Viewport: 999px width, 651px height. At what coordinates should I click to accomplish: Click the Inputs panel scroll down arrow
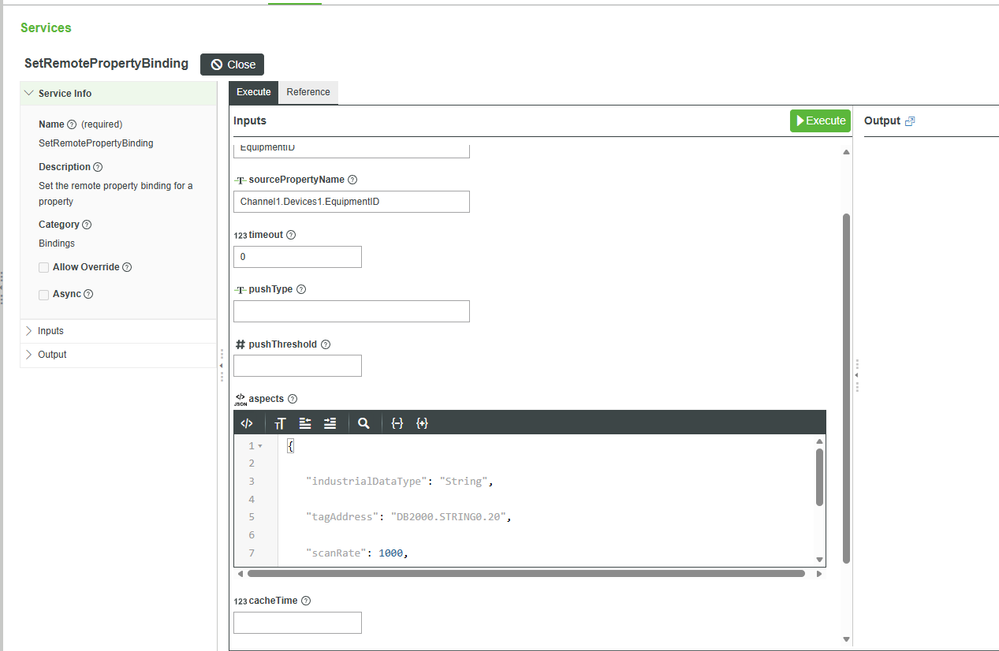[x=846, y=639]
